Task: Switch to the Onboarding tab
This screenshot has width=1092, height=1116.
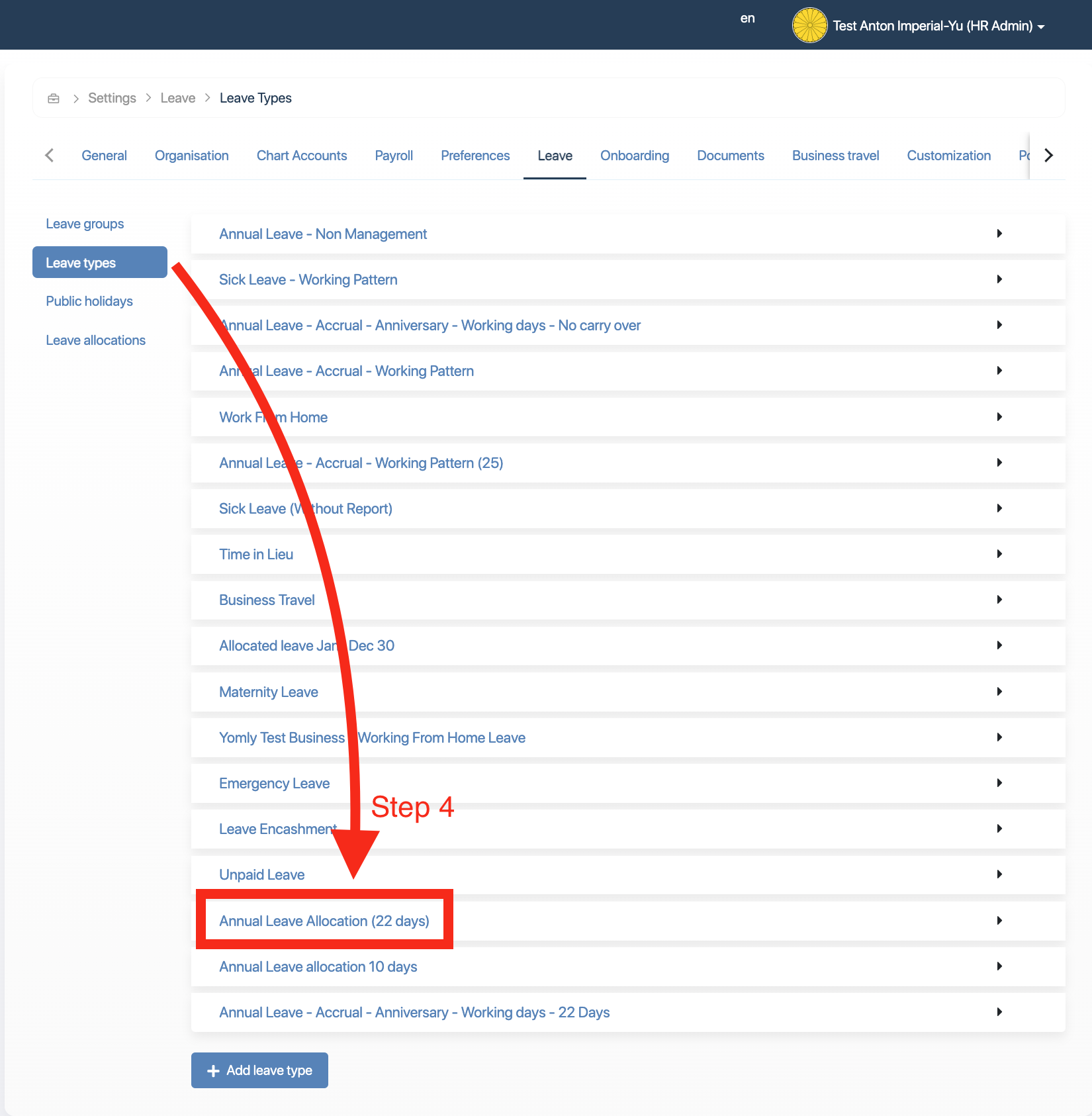Action: pos(634,156)
